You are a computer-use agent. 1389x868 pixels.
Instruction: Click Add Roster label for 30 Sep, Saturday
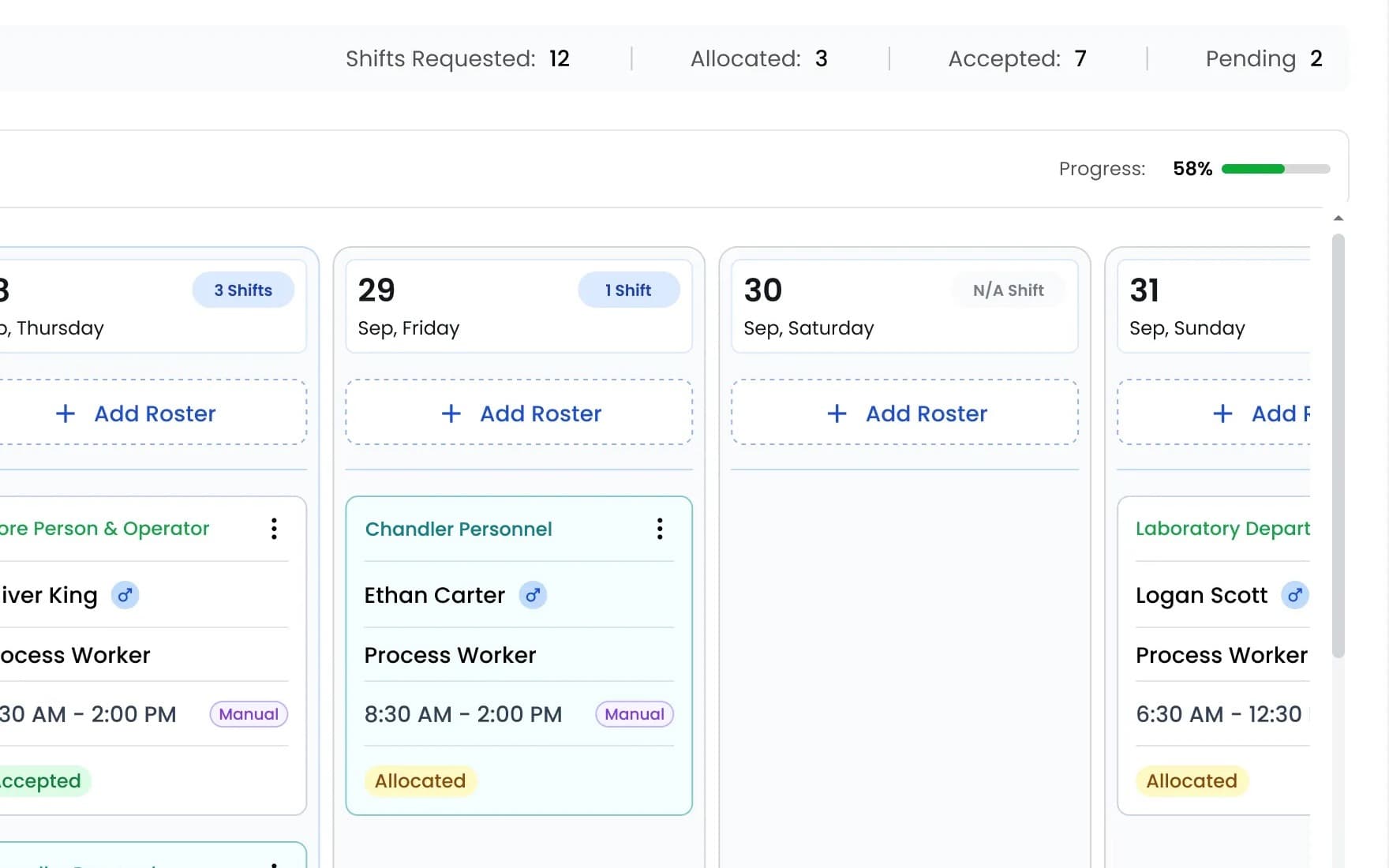[x=927, y=413]
